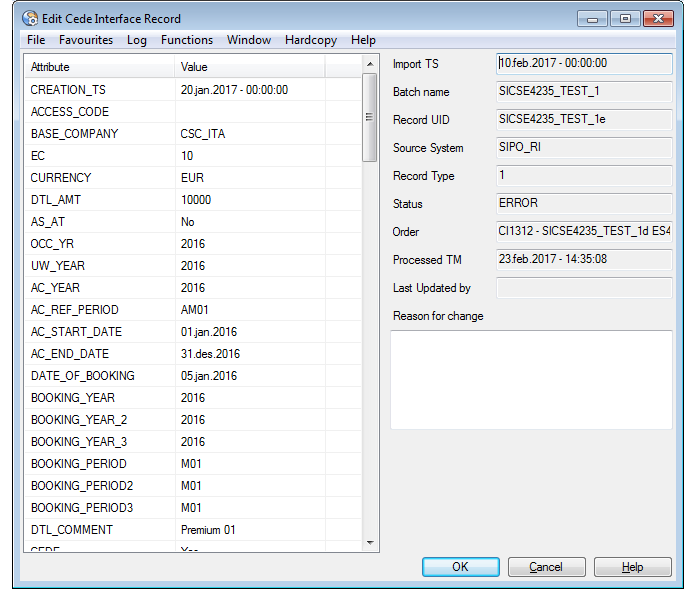Click the Processed TM field

(584, 259)
